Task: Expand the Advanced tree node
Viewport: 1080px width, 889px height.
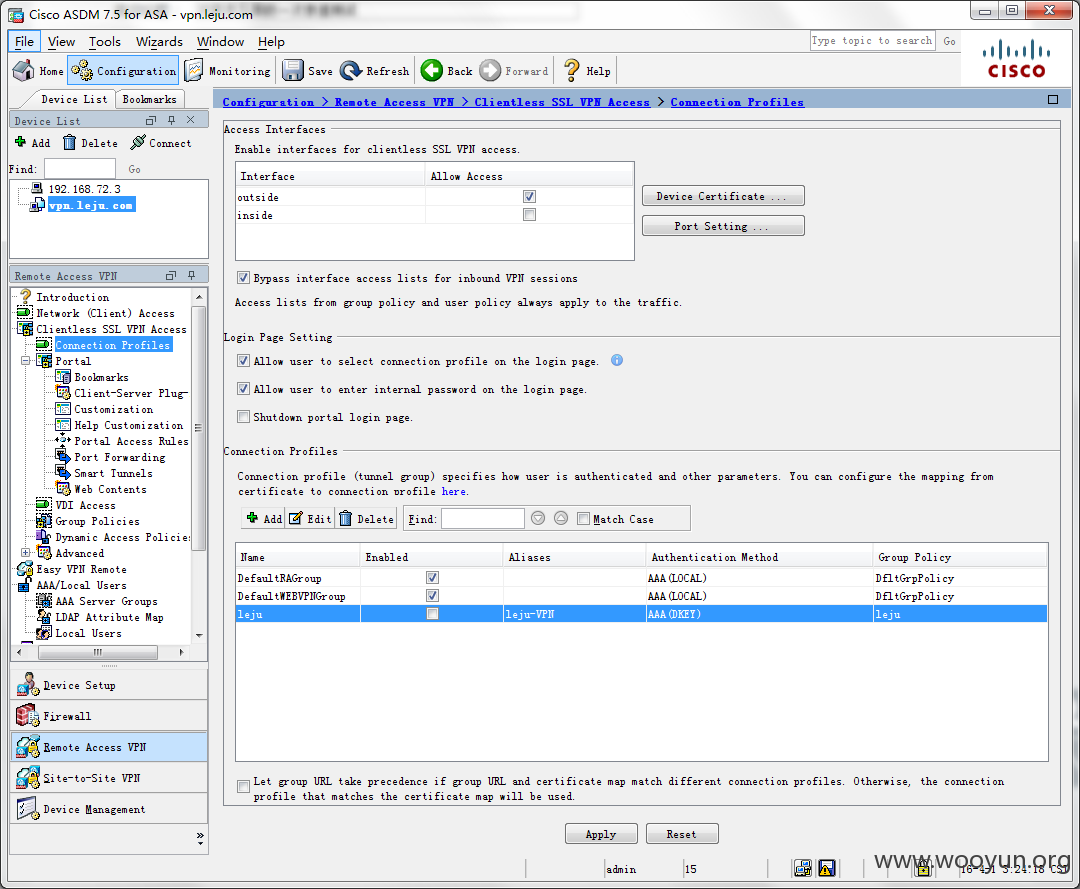Action: tap(25, 552)
